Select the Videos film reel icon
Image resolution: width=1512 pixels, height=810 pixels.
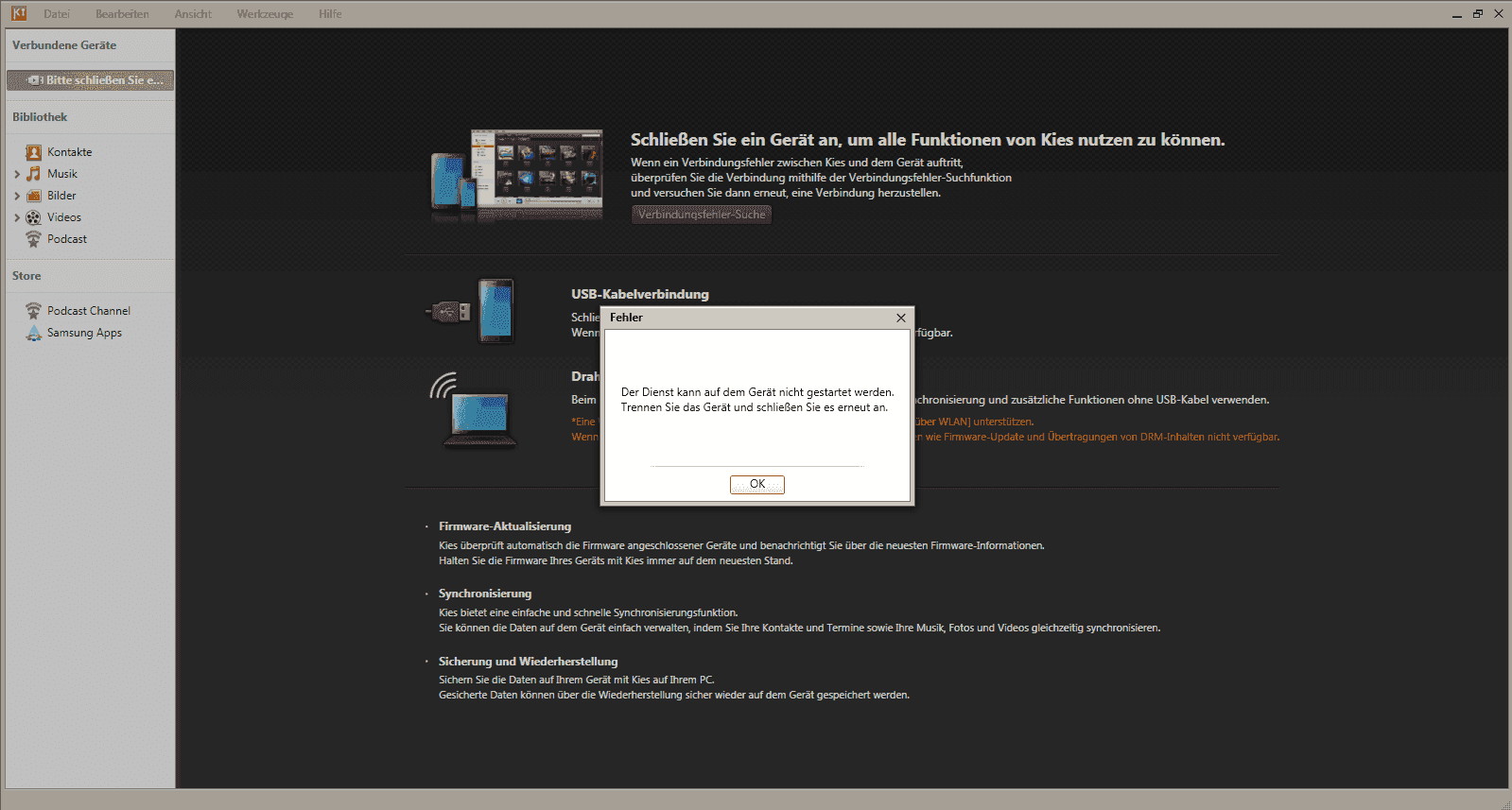(x=34, y=217)
